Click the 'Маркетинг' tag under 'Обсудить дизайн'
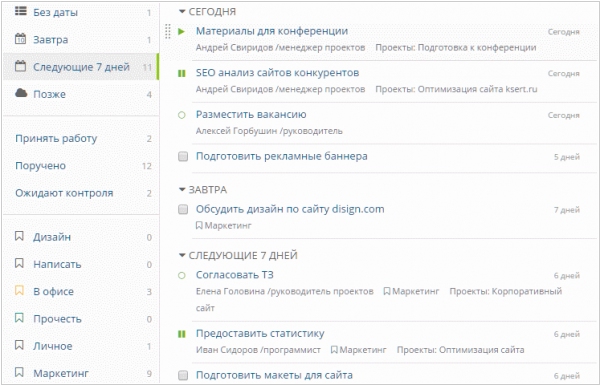The image size is (600, 385). 224,225
